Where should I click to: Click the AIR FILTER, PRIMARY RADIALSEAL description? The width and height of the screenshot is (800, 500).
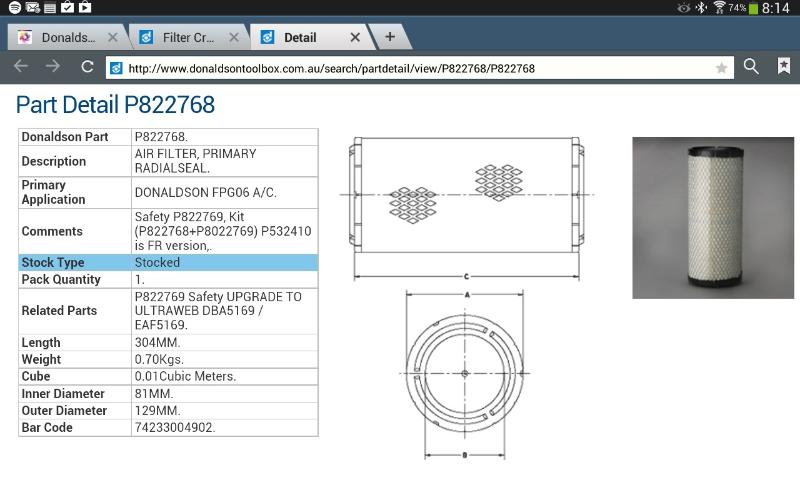click(x=224, y=161)
